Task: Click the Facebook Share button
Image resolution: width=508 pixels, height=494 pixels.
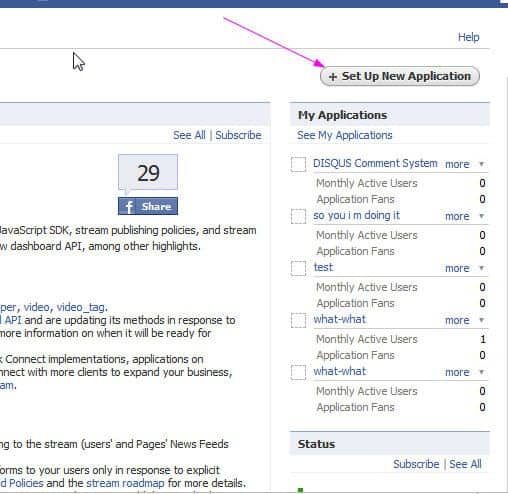Action: click(148, 206)
